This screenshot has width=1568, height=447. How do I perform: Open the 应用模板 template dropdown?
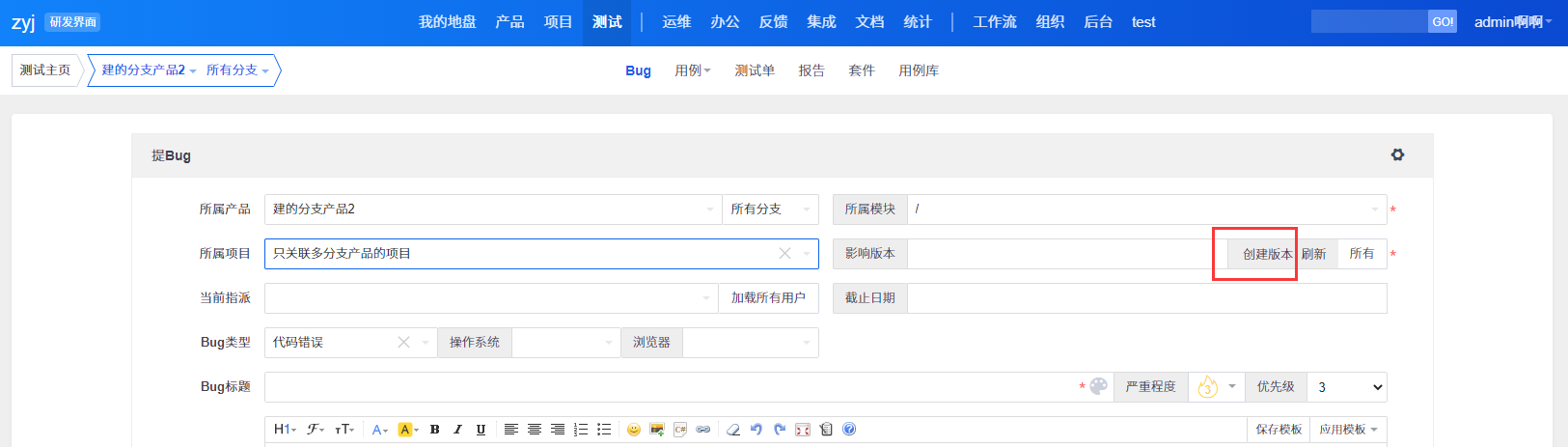[1348, 430]
